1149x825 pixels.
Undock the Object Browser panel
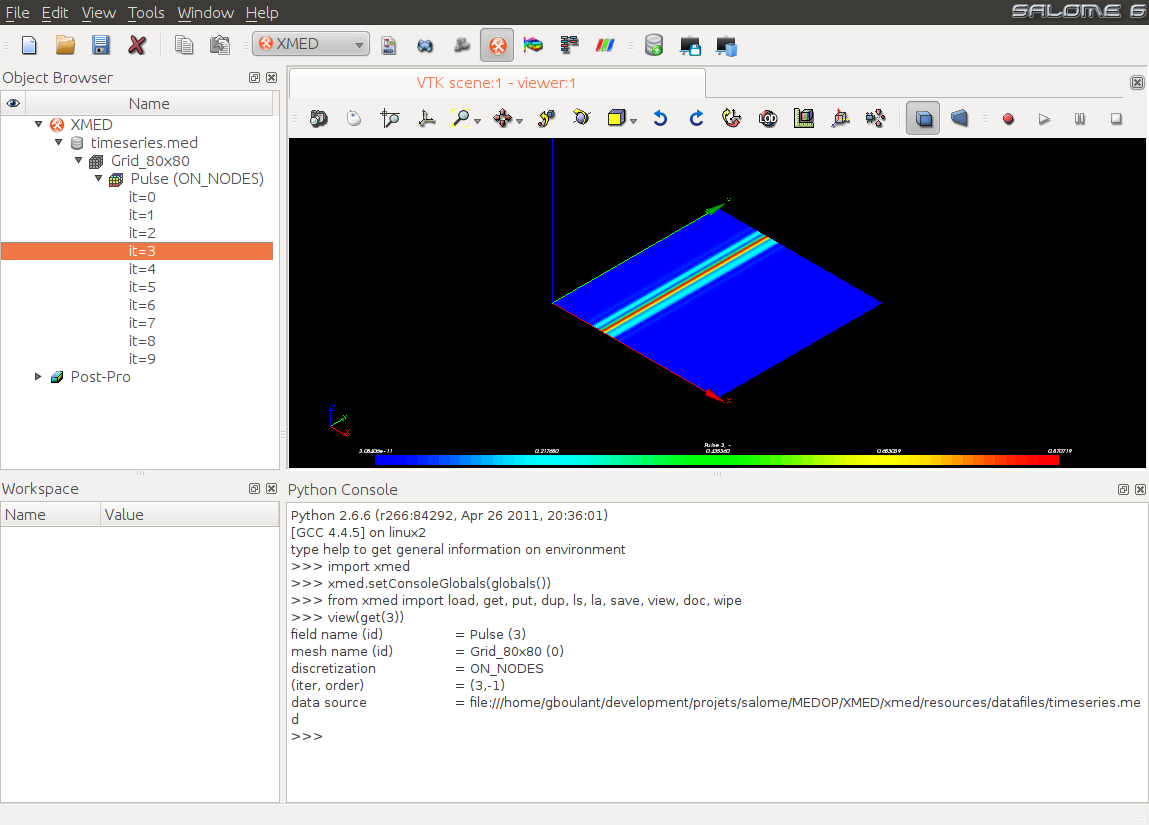click(x=254, y=78)
